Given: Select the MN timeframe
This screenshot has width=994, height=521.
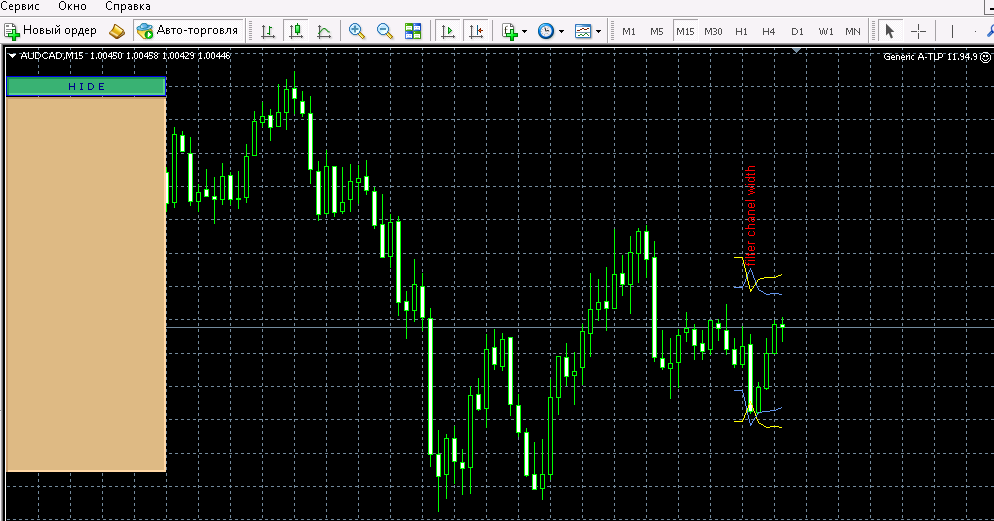Looking at the screenshot, I should (x=853, y=31).
